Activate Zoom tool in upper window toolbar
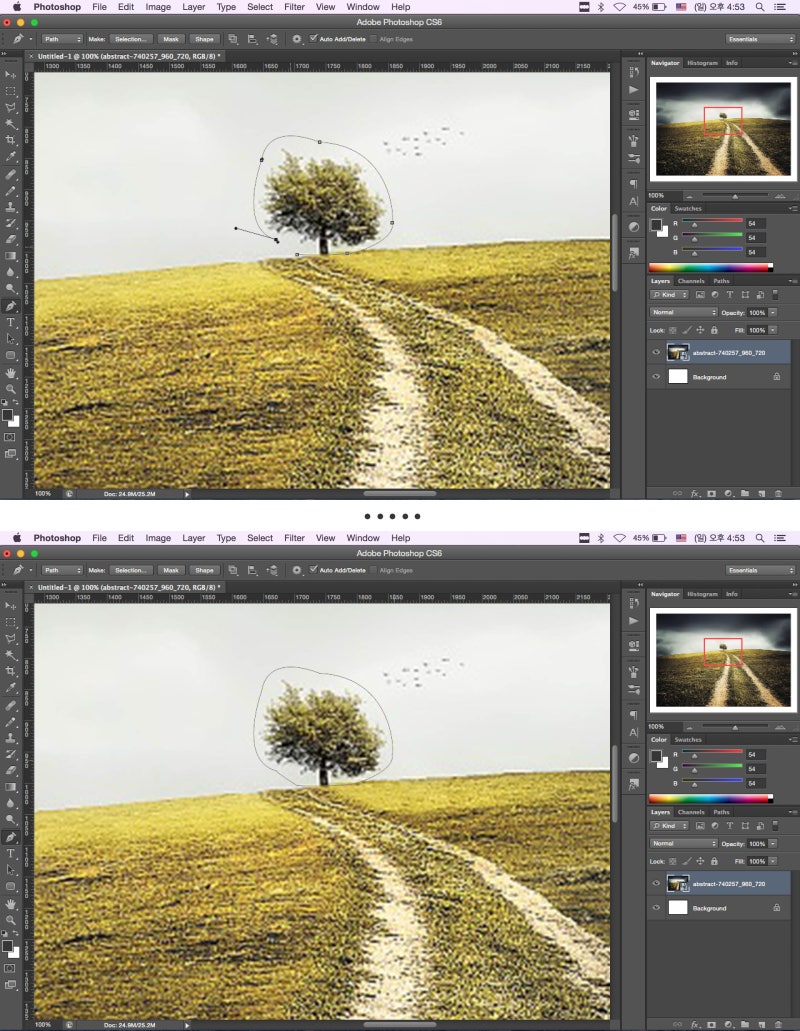800x1031 pixels. pos(11,389)
